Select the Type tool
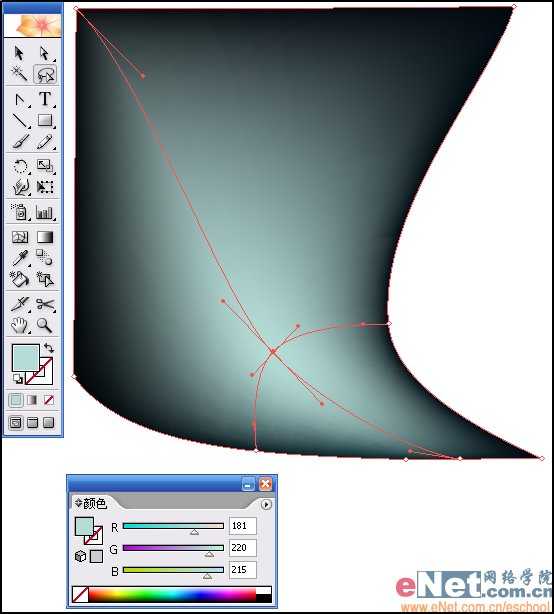Screen dimensions: 554x614 [45, 99]
